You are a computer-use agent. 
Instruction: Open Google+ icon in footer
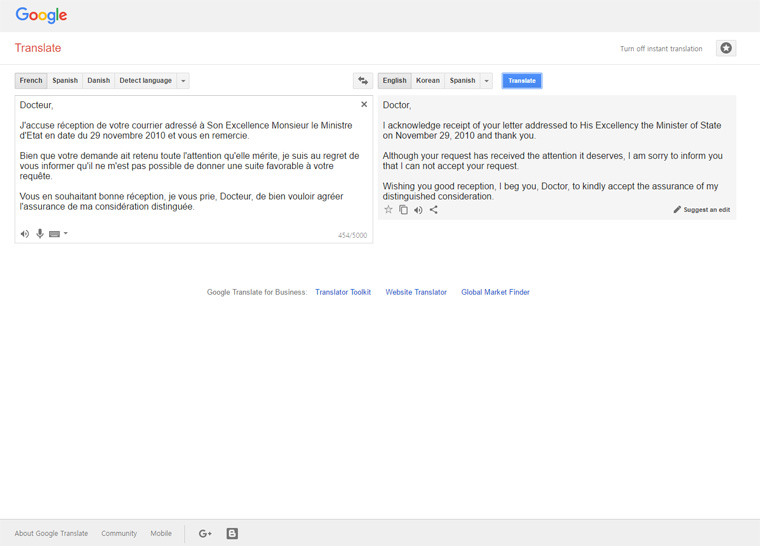(x=205, y=533)
